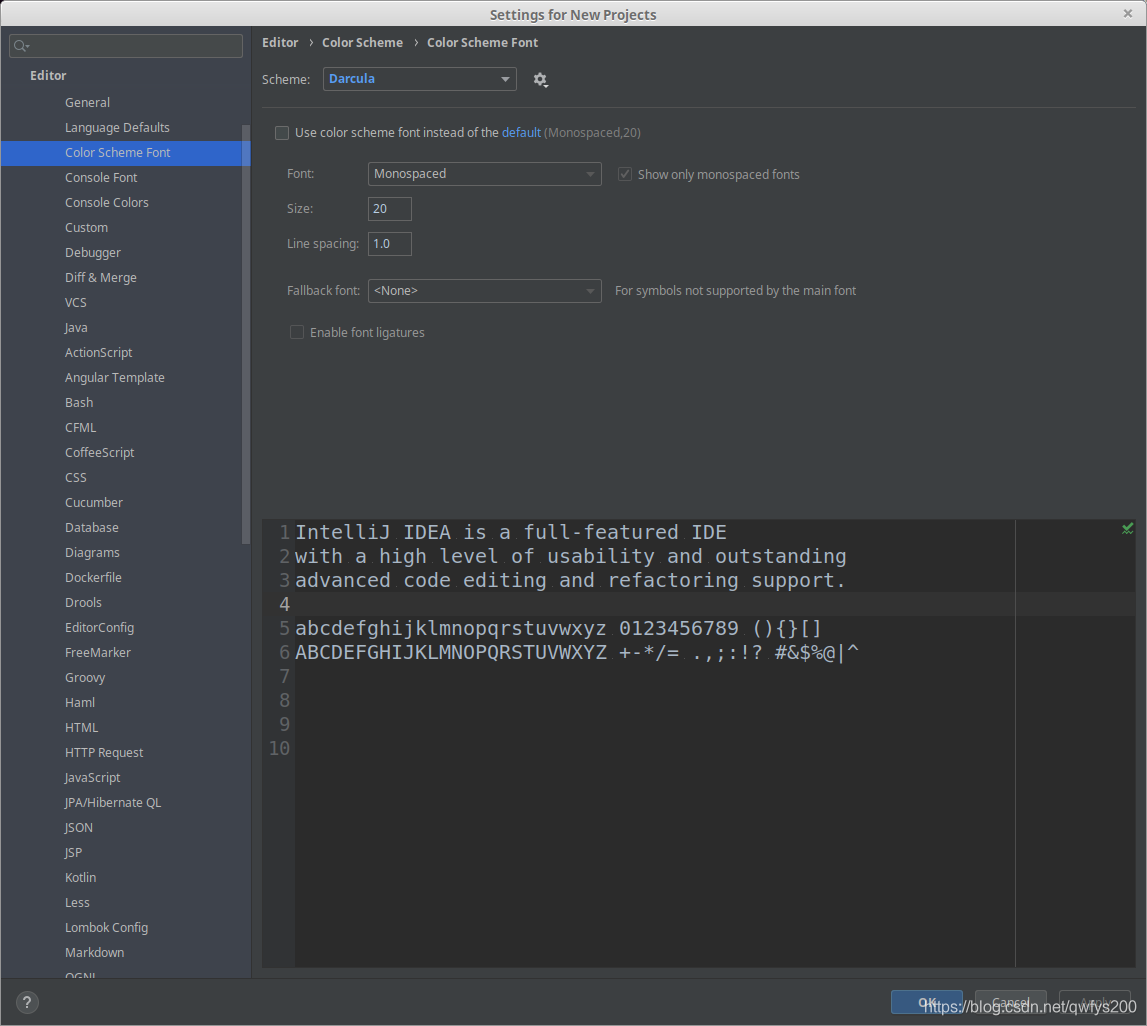Select Drools in the sidebar
This screenshot has width=1147, height=1026.
click(x=83, y=603)
